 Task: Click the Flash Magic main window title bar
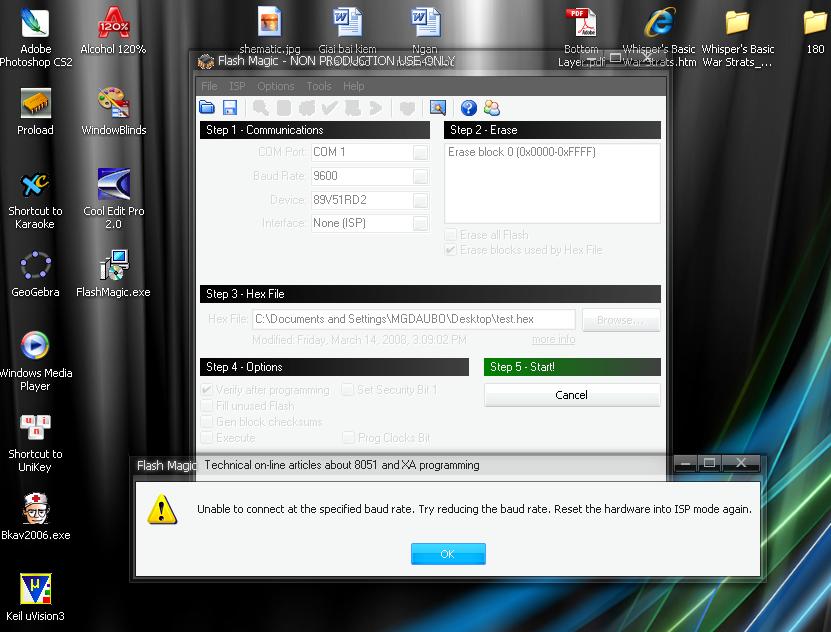(430, 60)
